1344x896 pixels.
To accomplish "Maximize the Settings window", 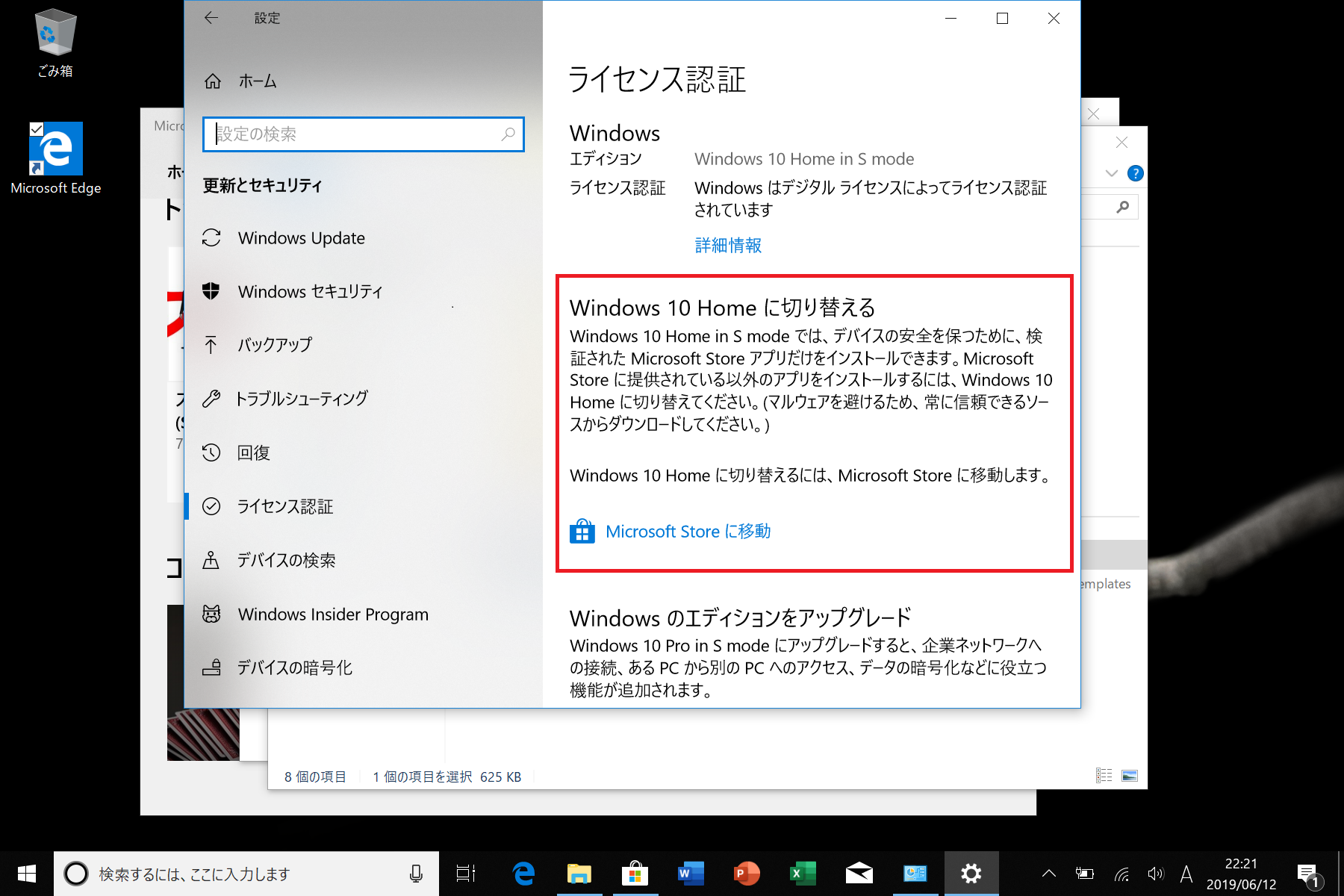I will click(x=1002, y=18).
